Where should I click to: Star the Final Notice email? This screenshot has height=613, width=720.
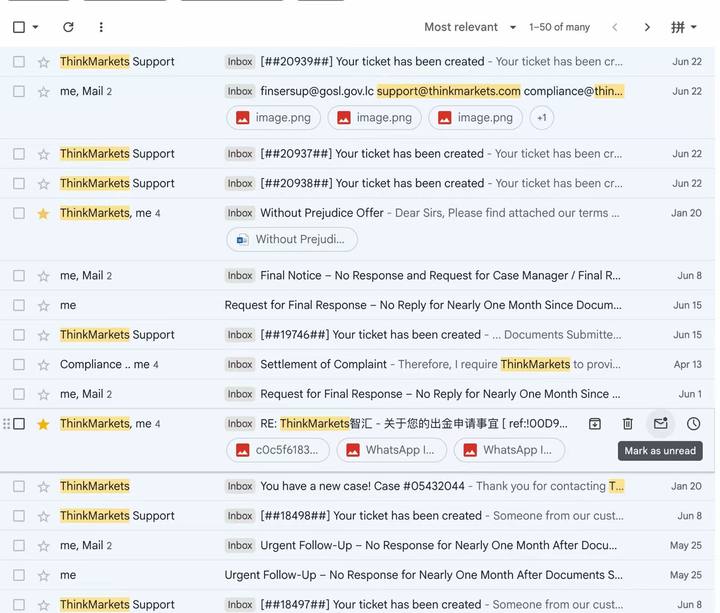[44, 276]
